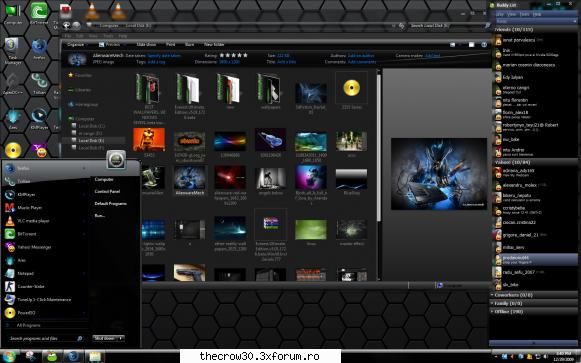Click the Shut down button
Image resolution: width=581 pixels, height=363 pixels.
[x=104, y=338]
